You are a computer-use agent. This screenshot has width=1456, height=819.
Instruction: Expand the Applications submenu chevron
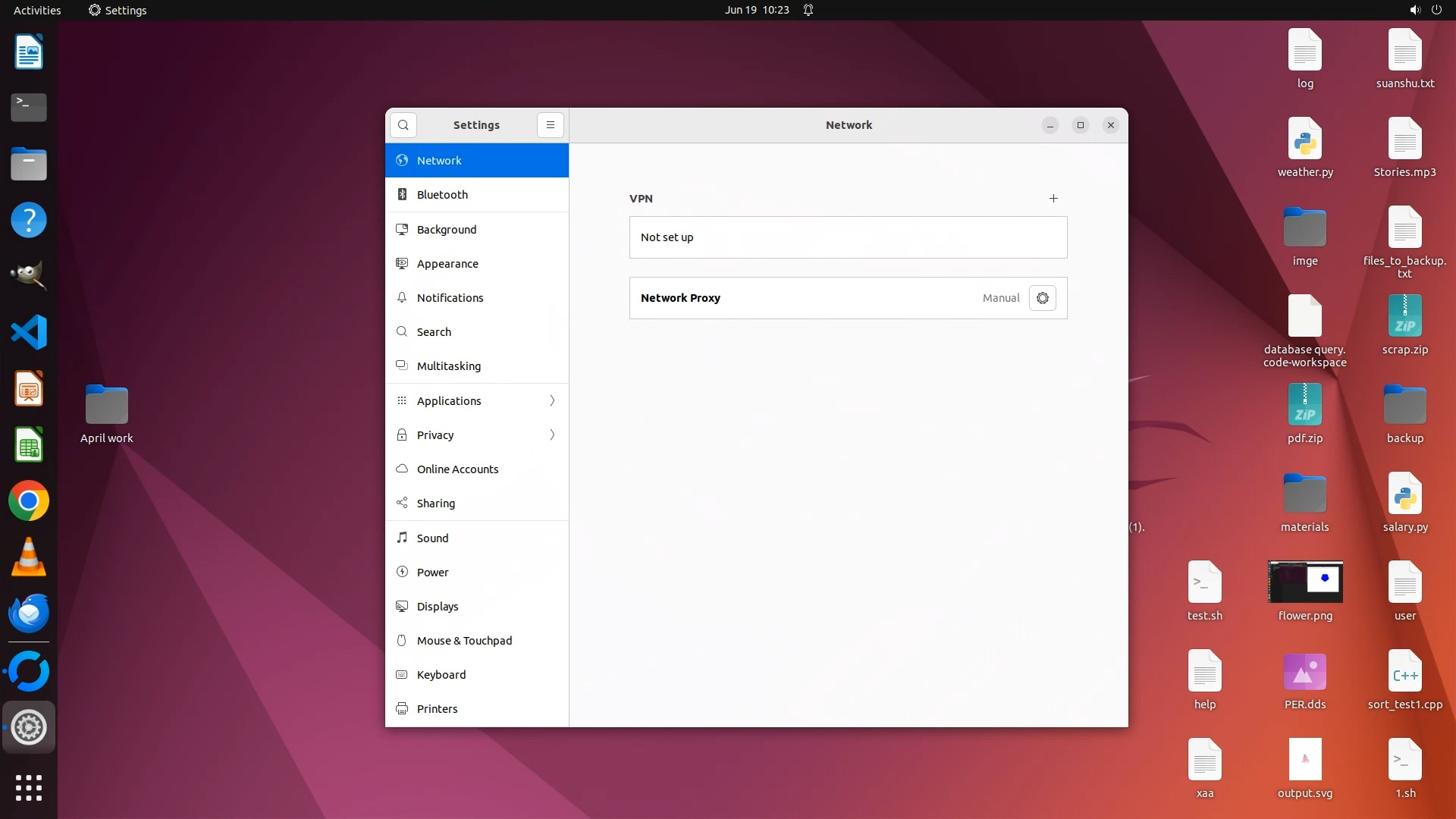click(552, 400)
